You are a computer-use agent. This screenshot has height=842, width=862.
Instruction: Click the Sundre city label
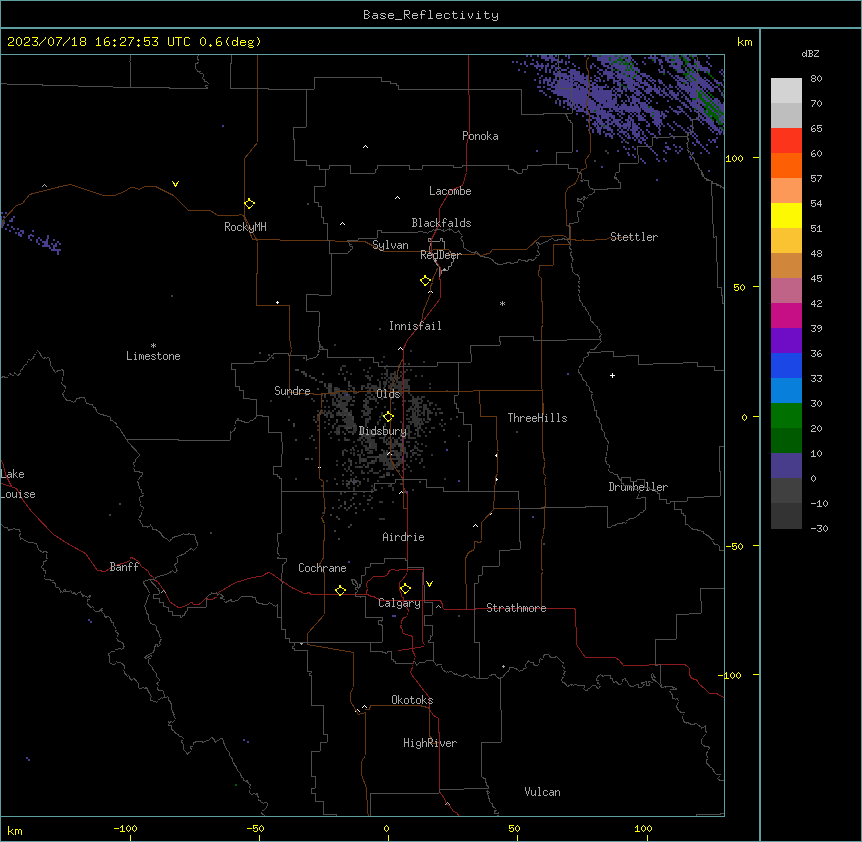pyautogui.click(x=292, y=391)
